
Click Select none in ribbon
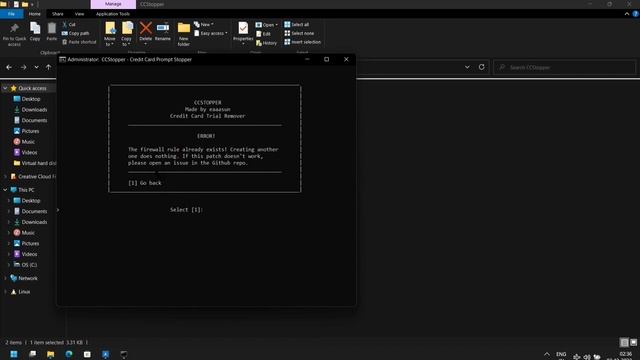pyautogui.click(x=299, y=33)
